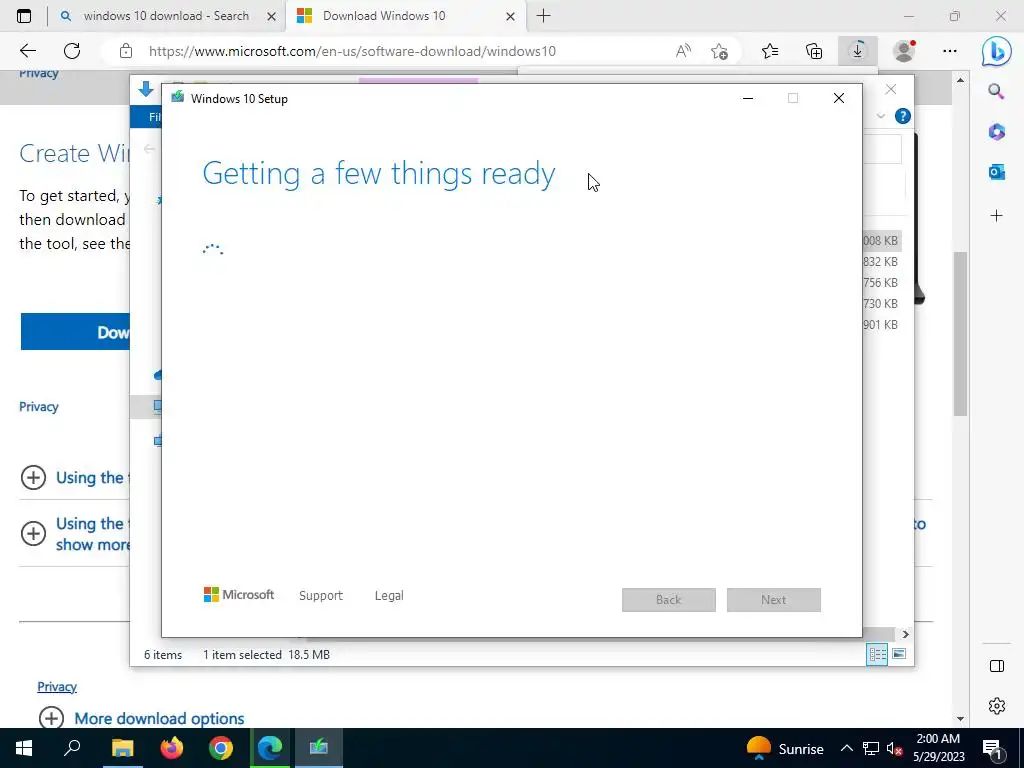Launch Firefox from the taskbar
1024x768 pixels.
172,748
